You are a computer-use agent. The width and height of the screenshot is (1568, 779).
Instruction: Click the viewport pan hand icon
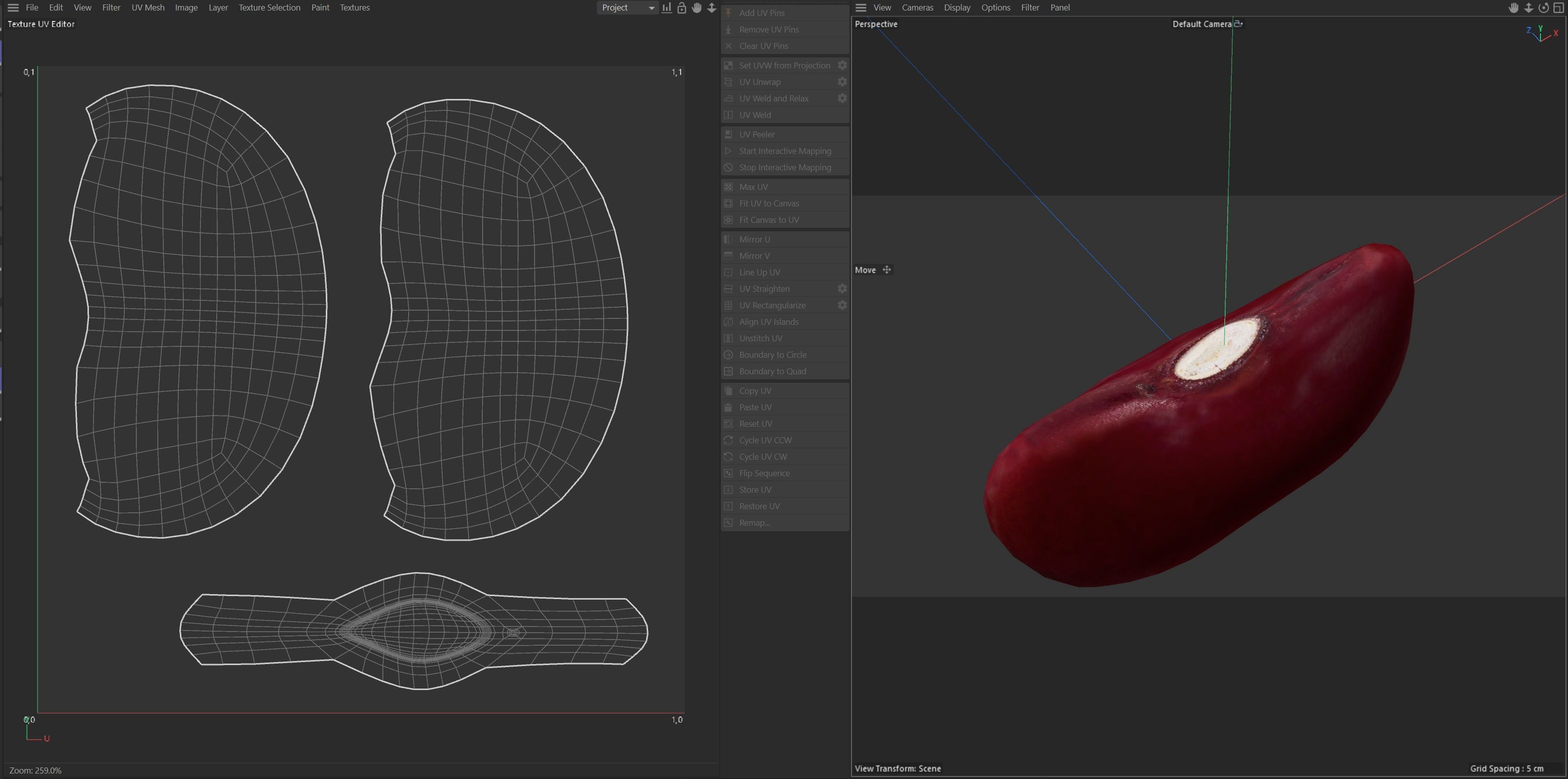pyautogui.click(x=1513, y=8)
